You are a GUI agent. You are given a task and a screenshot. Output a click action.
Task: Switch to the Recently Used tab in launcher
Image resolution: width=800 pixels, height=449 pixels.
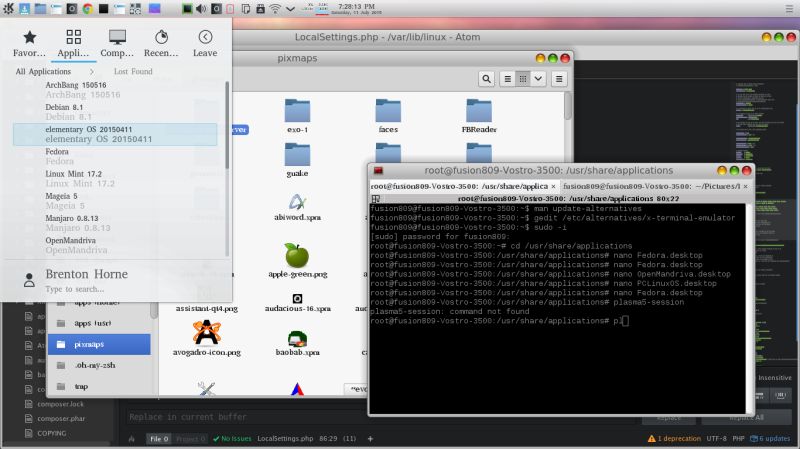point(161,43)
